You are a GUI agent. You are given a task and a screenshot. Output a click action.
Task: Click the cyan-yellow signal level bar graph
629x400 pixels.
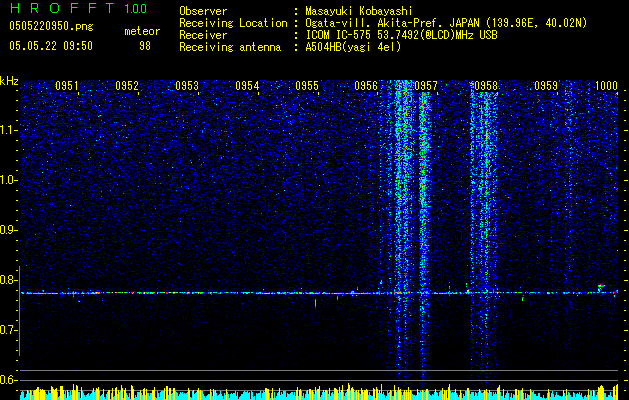319,392
